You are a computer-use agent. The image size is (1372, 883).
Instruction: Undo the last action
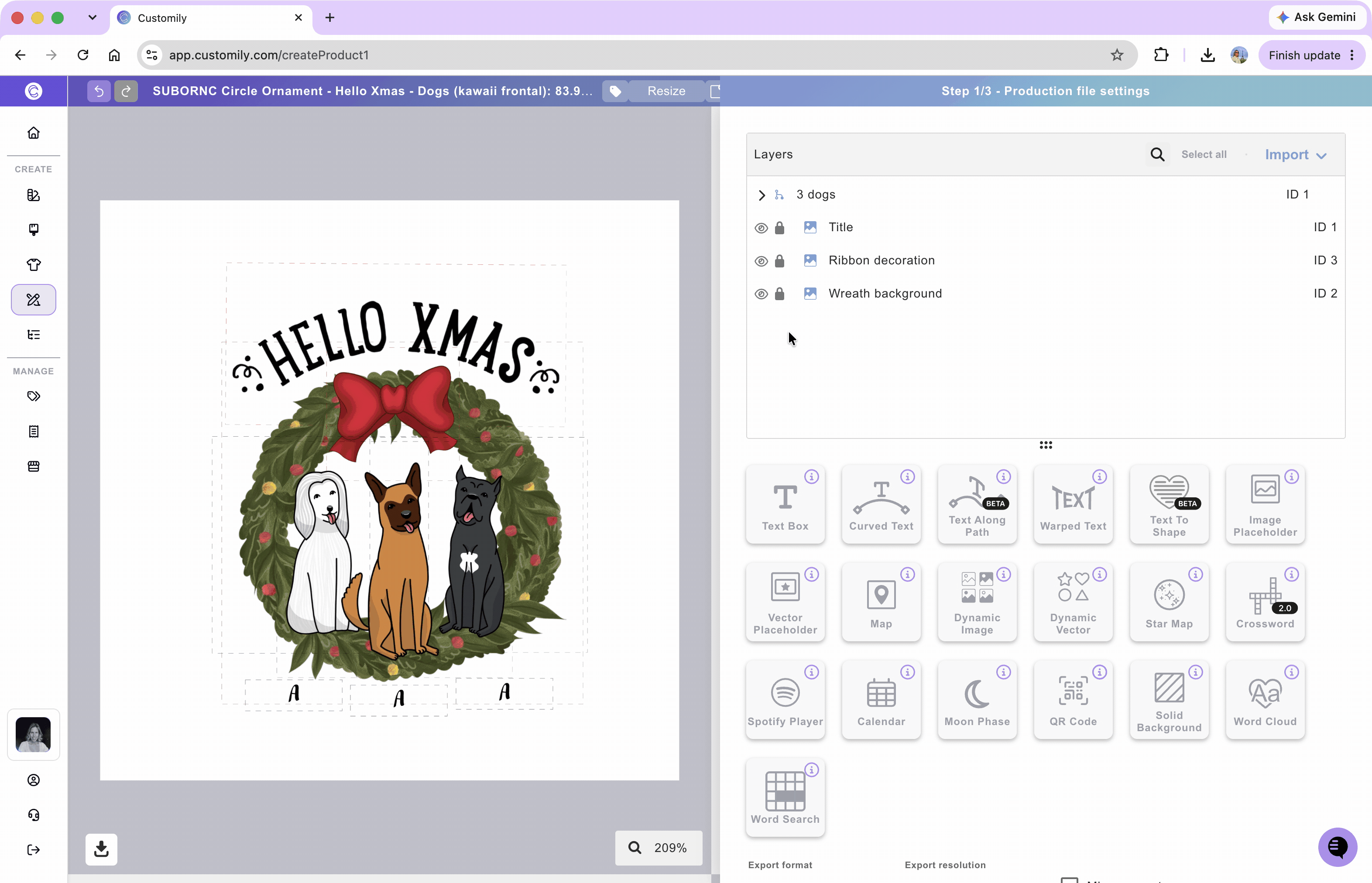(x=99, y=91)
